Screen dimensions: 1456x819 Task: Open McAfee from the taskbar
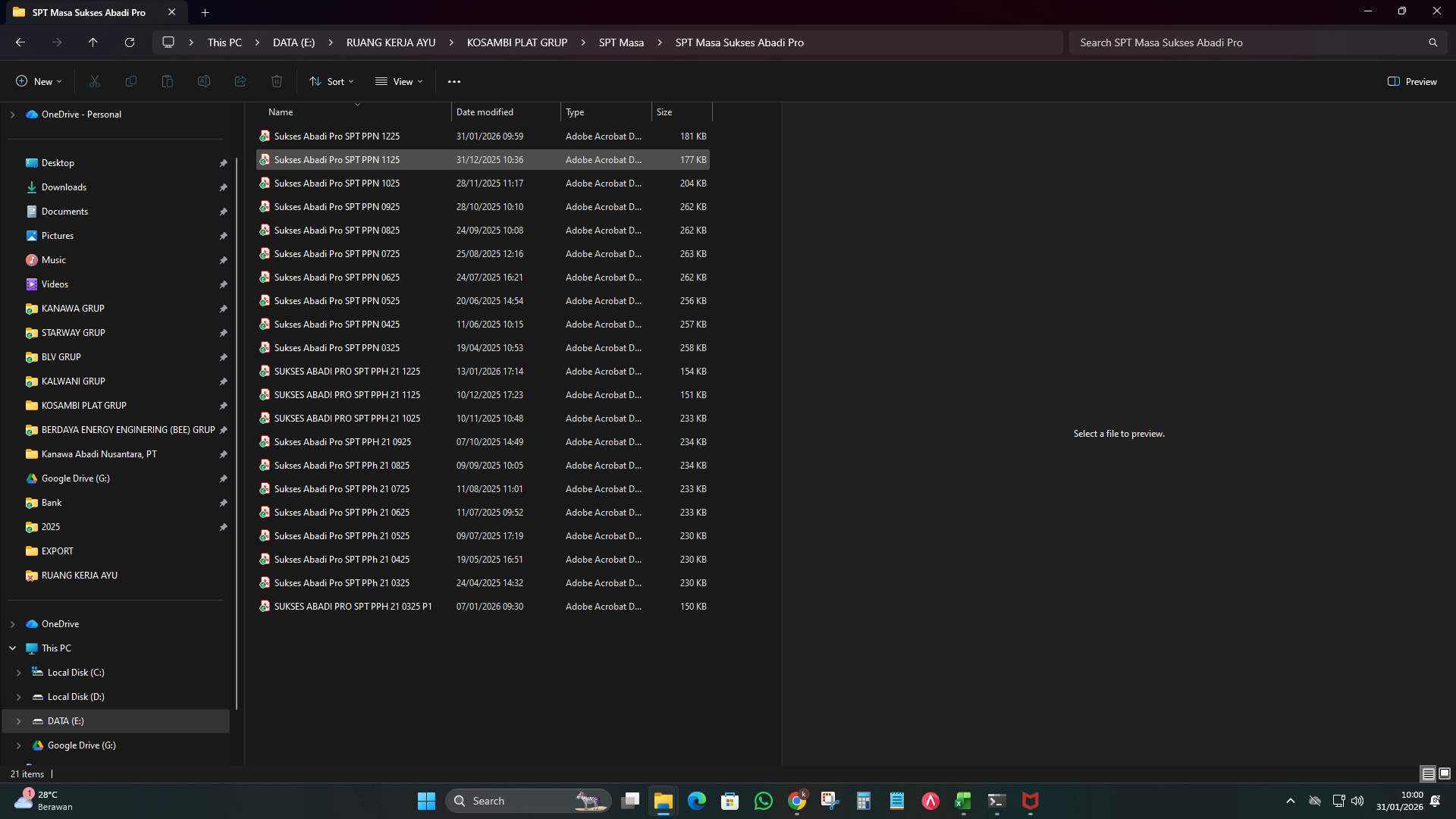(x=1031, y=801)
